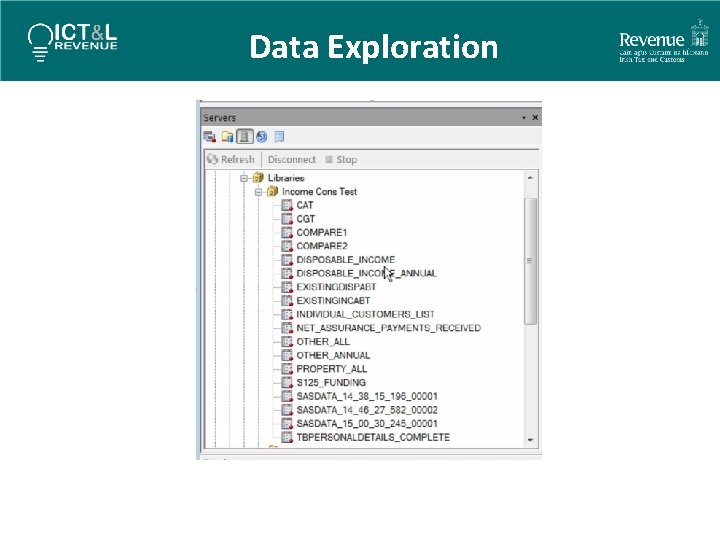720x540 pixels.
Task: Click the DISPOSABLE_INCOME table icon
Action: (287, 260)
